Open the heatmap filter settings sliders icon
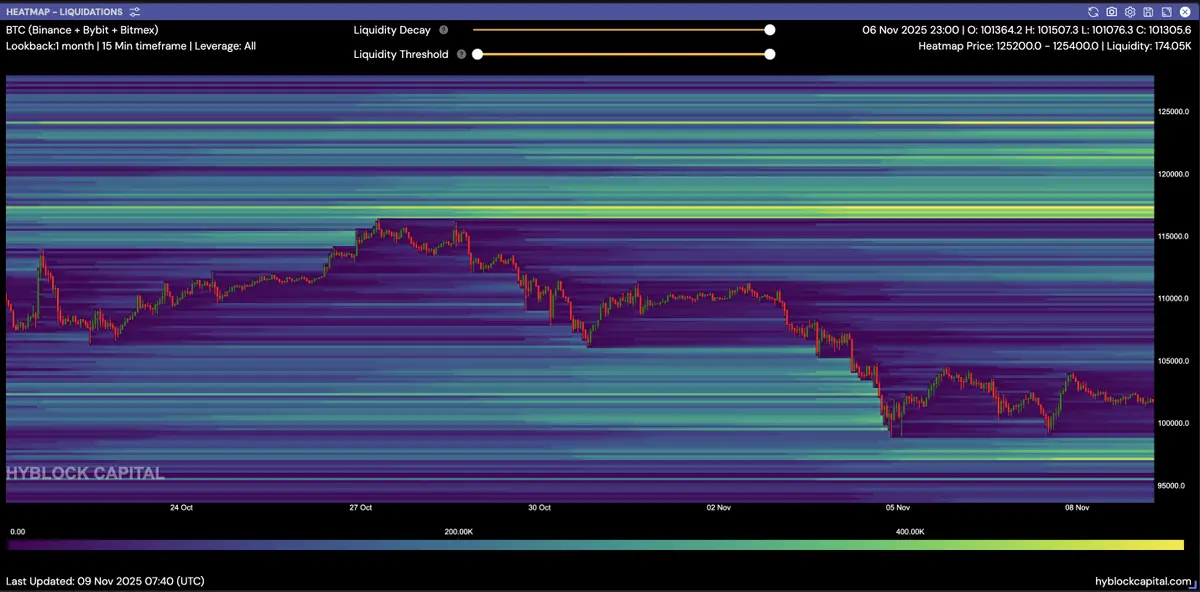The width and height of the screenshot is (1200, 592). coord(135,12)
